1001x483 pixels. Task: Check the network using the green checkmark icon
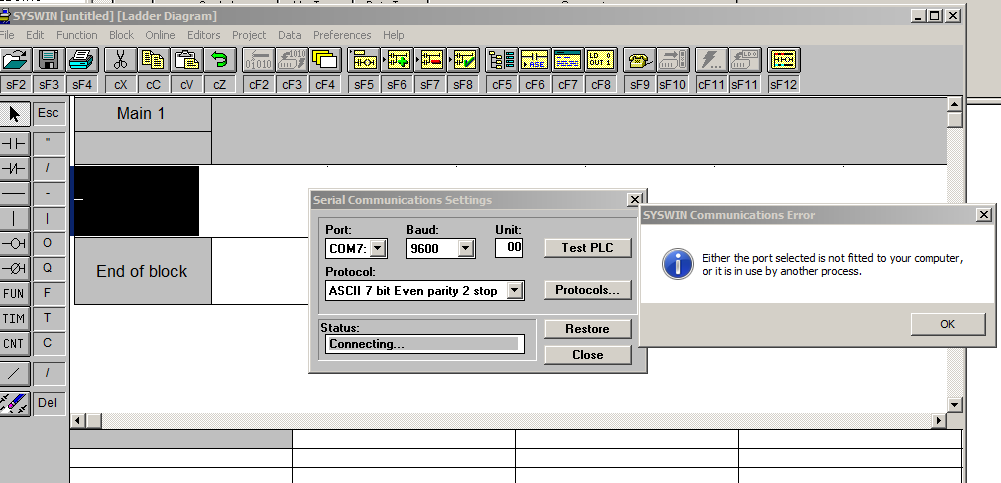point(463,60)
